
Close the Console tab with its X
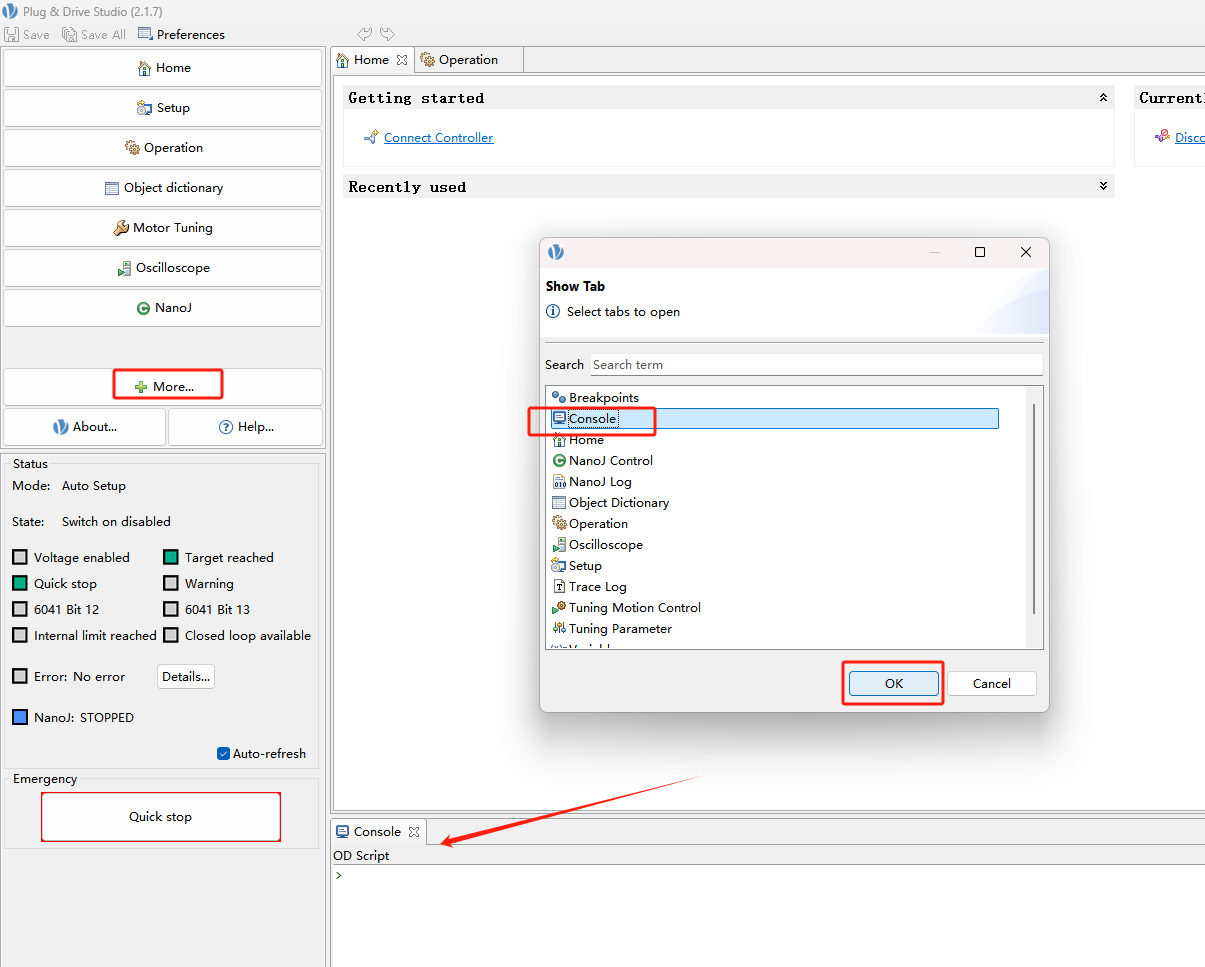pos(414,832)
